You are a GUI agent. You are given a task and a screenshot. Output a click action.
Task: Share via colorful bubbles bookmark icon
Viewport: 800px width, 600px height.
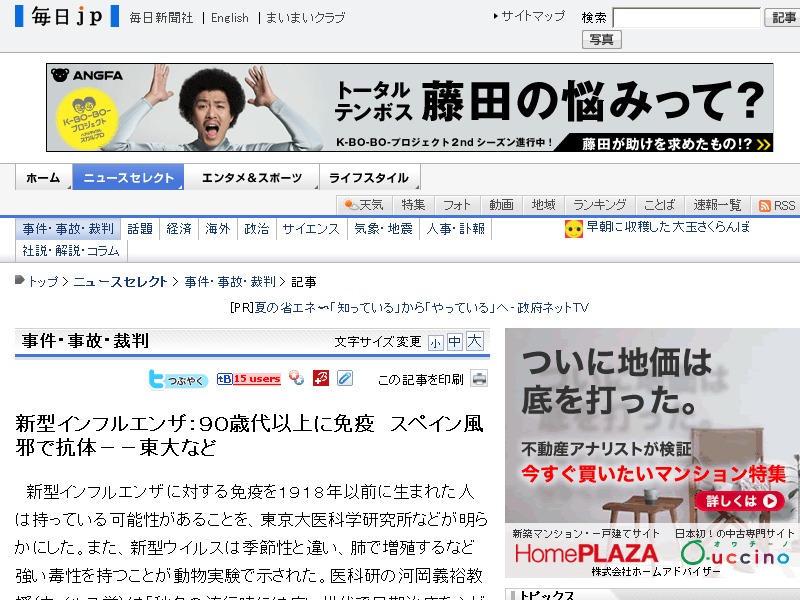click(296, 378)
